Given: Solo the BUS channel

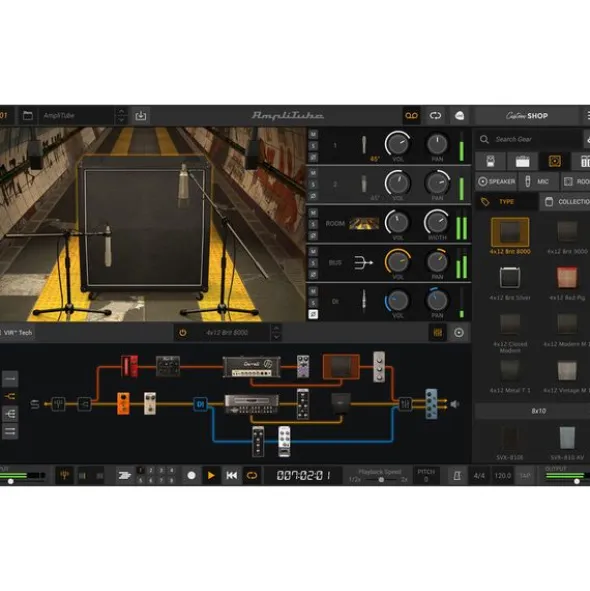Looking at the screenshot, I should 313,263.
